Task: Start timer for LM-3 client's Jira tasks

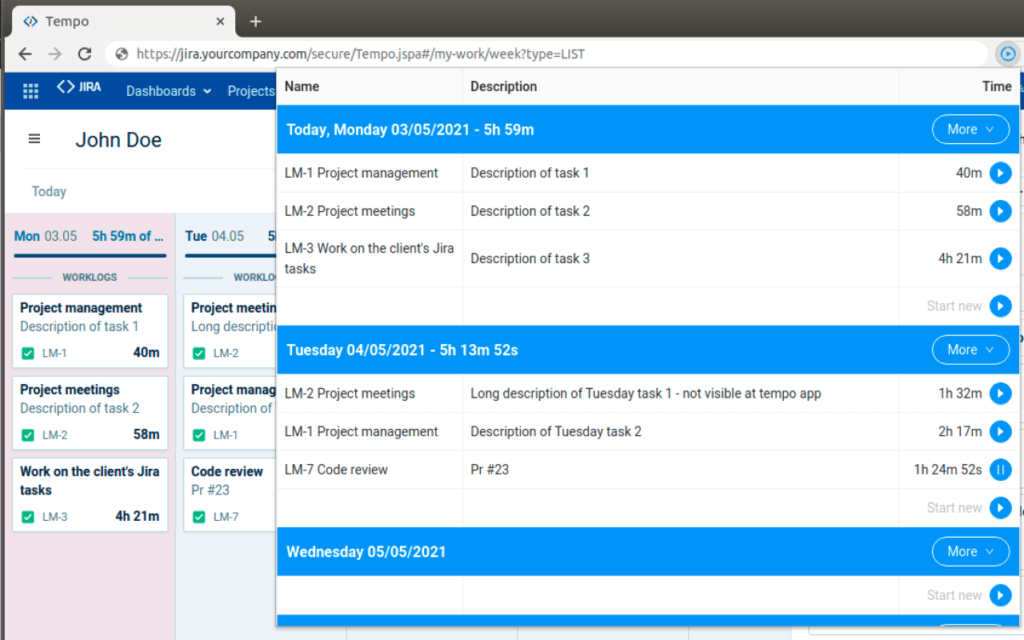Action: coord(1000,259)
